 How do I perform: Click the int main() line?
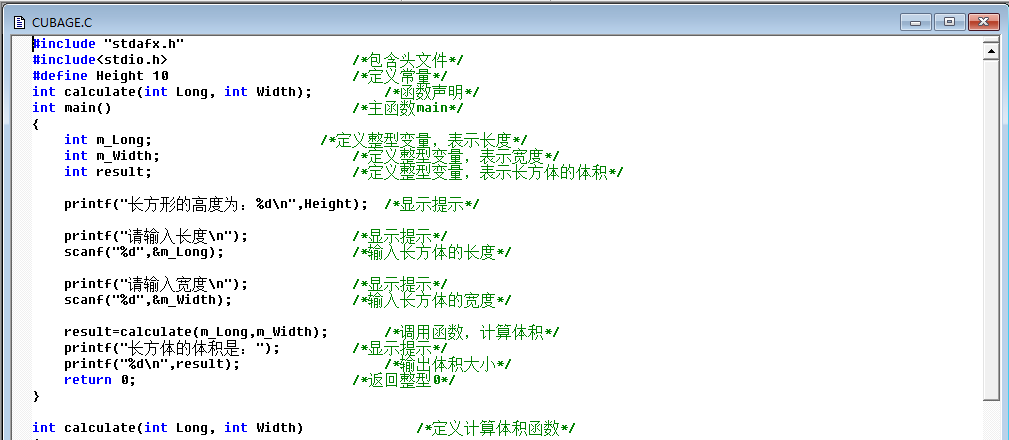pos(72,108)
